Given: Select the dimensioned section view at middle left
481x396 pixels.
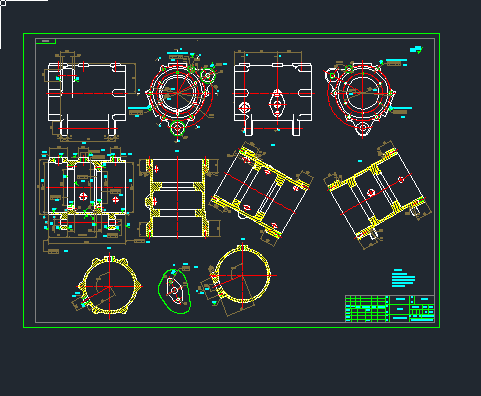Looking at the screenshot, I should [87, 197].
